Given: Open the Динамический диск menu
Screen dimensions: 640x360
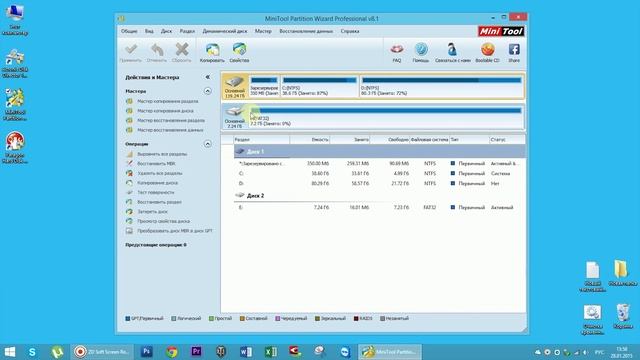Looking at the screenshot, I should pyautogui.click(x=224, y=31).
